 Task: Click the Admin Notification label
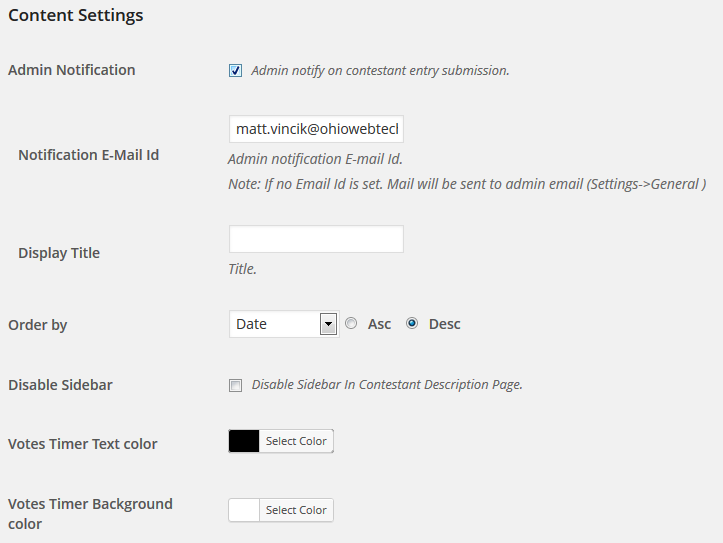71,70
